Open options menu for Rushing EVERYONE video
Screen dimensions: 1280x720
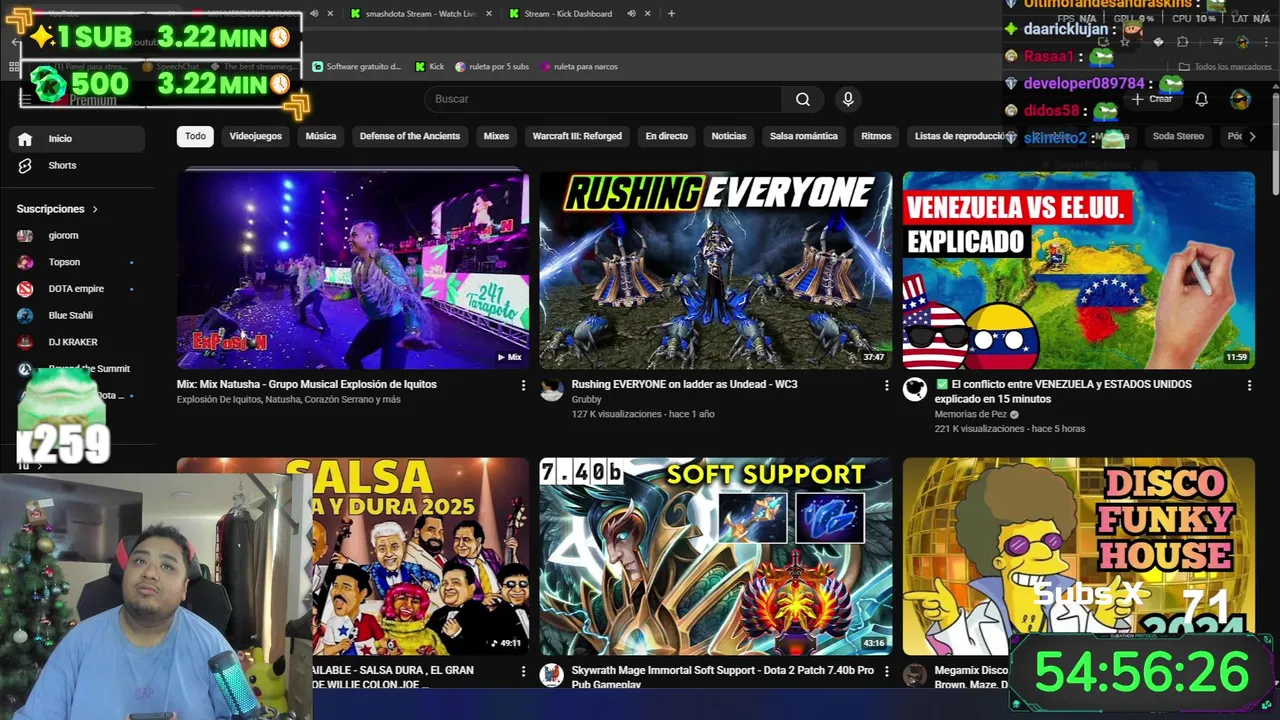tap(886, 385)
